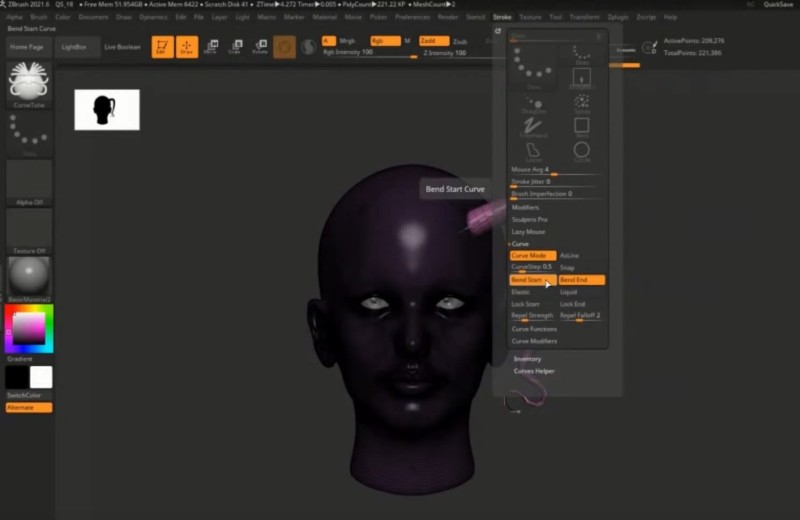This screenshot has height=520, width=800.
Task: Open the Stroke menu
Action: coord(502,17)
